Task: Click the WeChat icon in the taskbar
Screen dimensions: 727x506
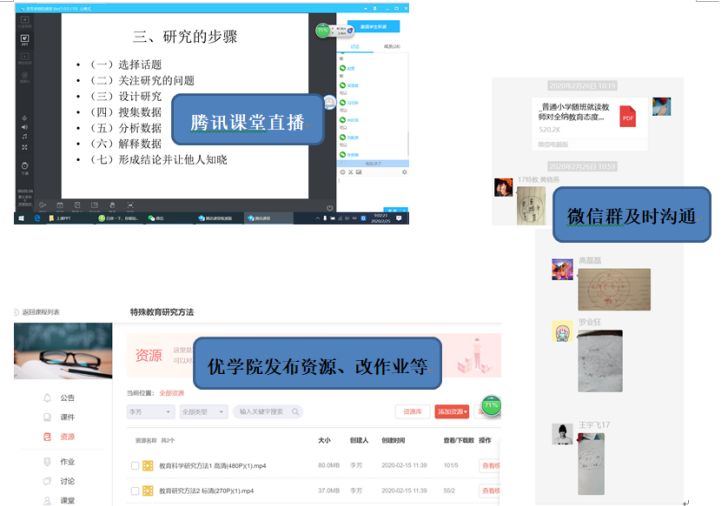Action: coord(152,217)
